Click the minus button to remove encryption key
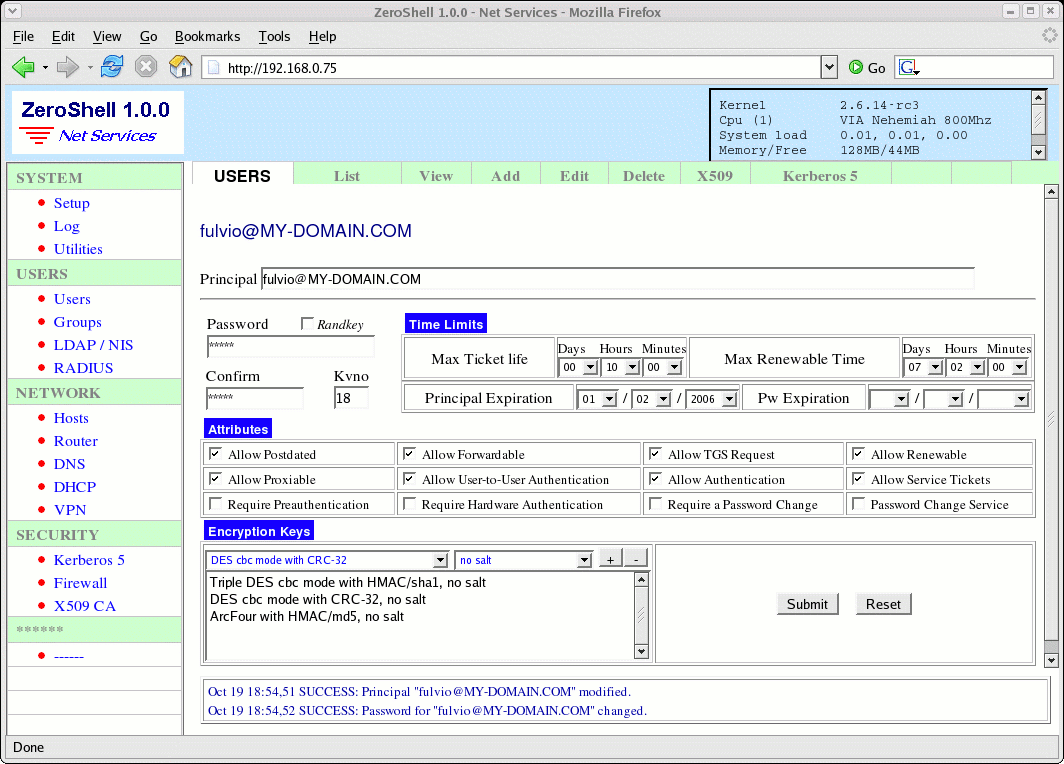This screenshot has height=764, width=1064. (x=635, y=559)
